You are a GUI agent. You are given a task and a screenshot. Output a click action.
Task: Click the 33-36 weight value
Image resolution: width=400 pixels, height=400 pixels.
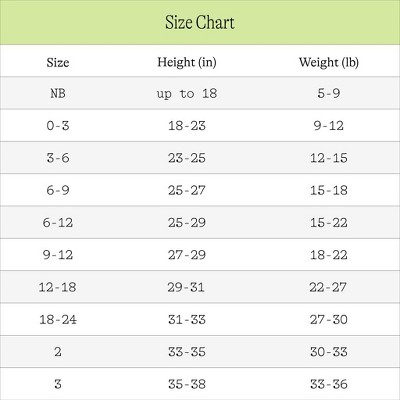coord(329,384)
